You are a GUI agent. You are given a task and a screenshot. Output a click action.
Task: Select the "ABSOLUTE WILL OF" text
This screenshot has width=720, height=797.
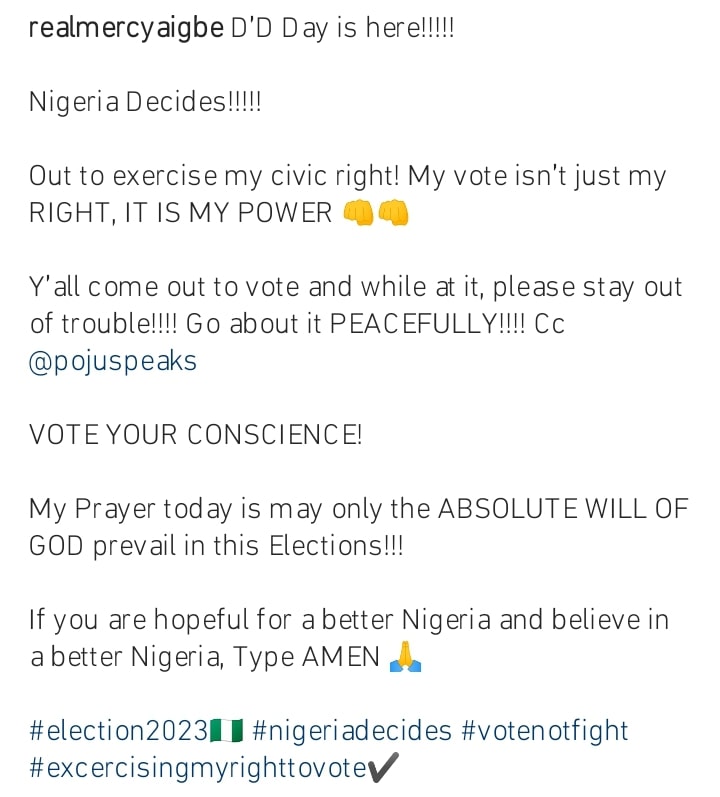click(x=563, y=509)
